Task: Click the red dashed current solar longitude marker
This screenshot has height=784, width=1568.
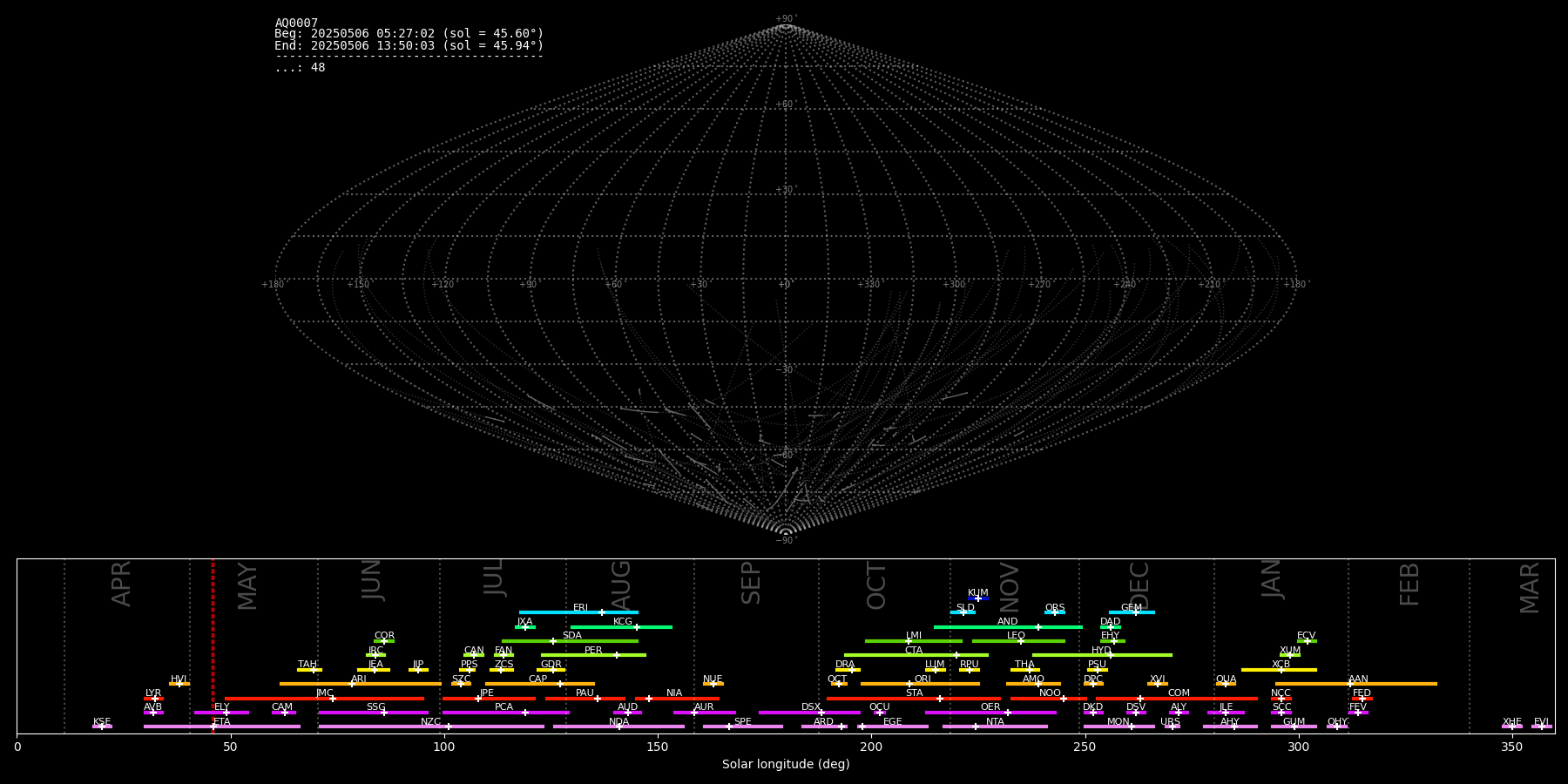Action: pyautogui.click(x=213, y=645)
